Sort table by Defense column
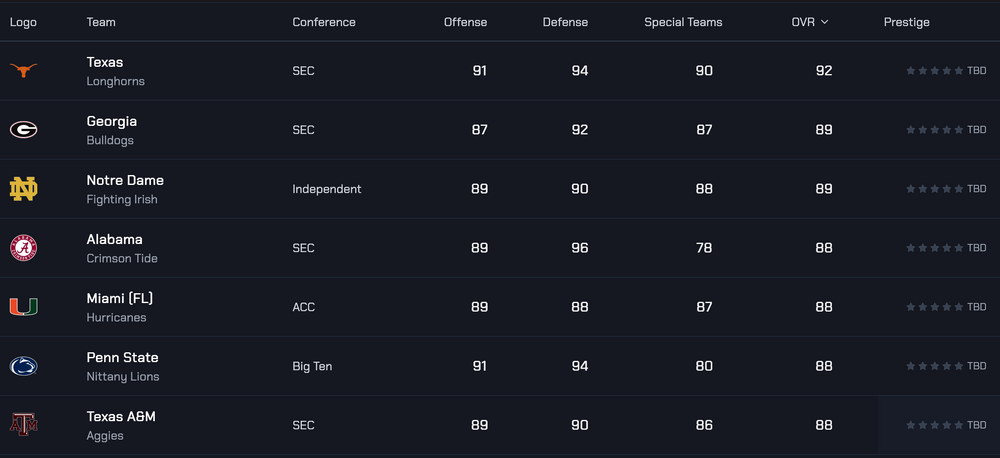The width and height of the screenshot is (1000, 458). tap(565, 22)
